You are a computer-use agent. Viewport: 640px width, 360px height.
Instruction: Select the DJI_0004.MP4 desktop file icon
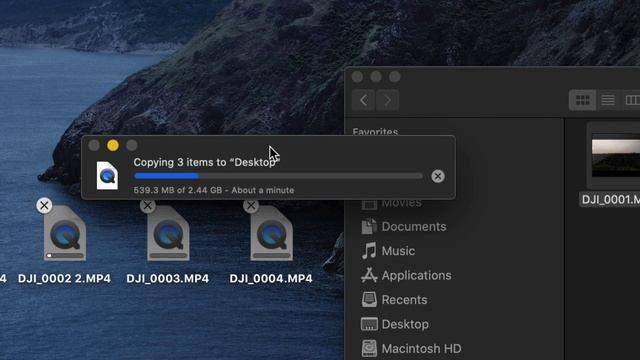(271, 233)
